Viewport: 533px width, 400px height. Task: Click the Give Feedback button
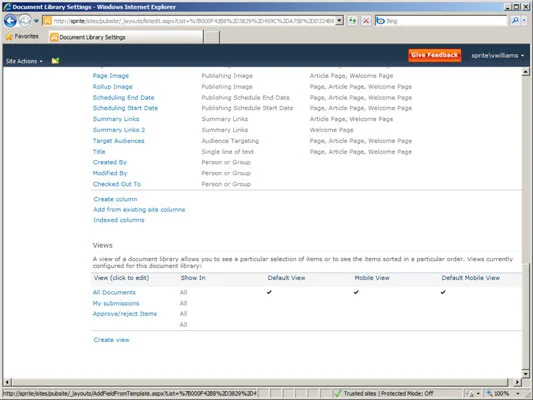coord(434,55)
